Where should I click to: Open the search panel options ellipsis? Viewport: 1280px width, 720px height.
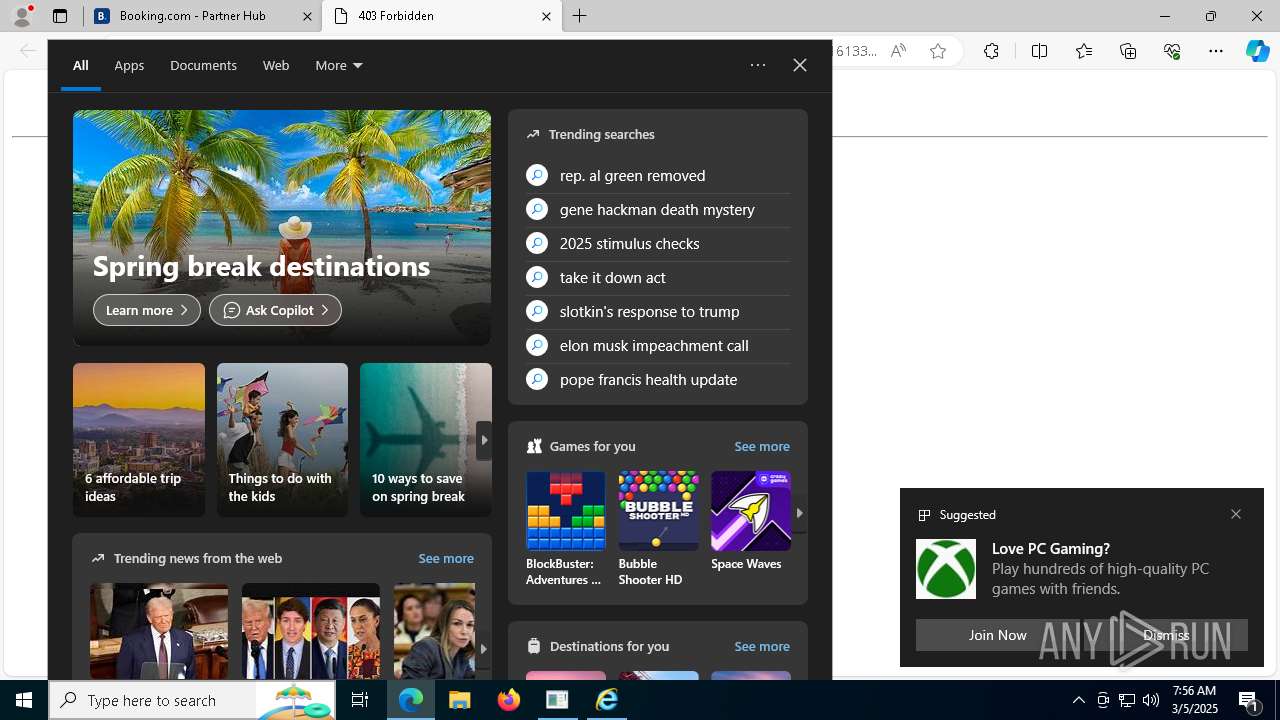tap(758, 66)
